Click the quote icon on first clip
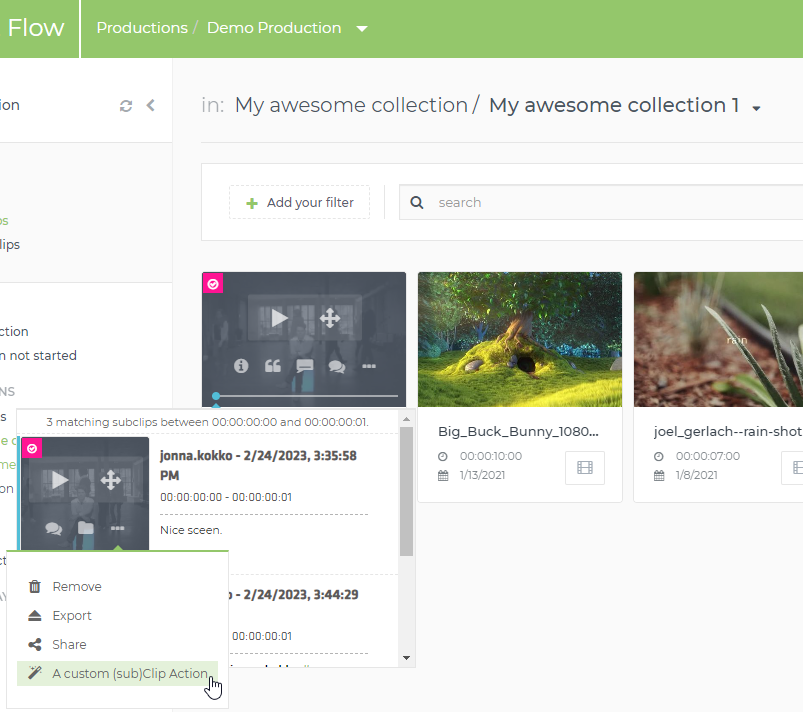Viewport: 803px width, 712px height. click(273, 366)
